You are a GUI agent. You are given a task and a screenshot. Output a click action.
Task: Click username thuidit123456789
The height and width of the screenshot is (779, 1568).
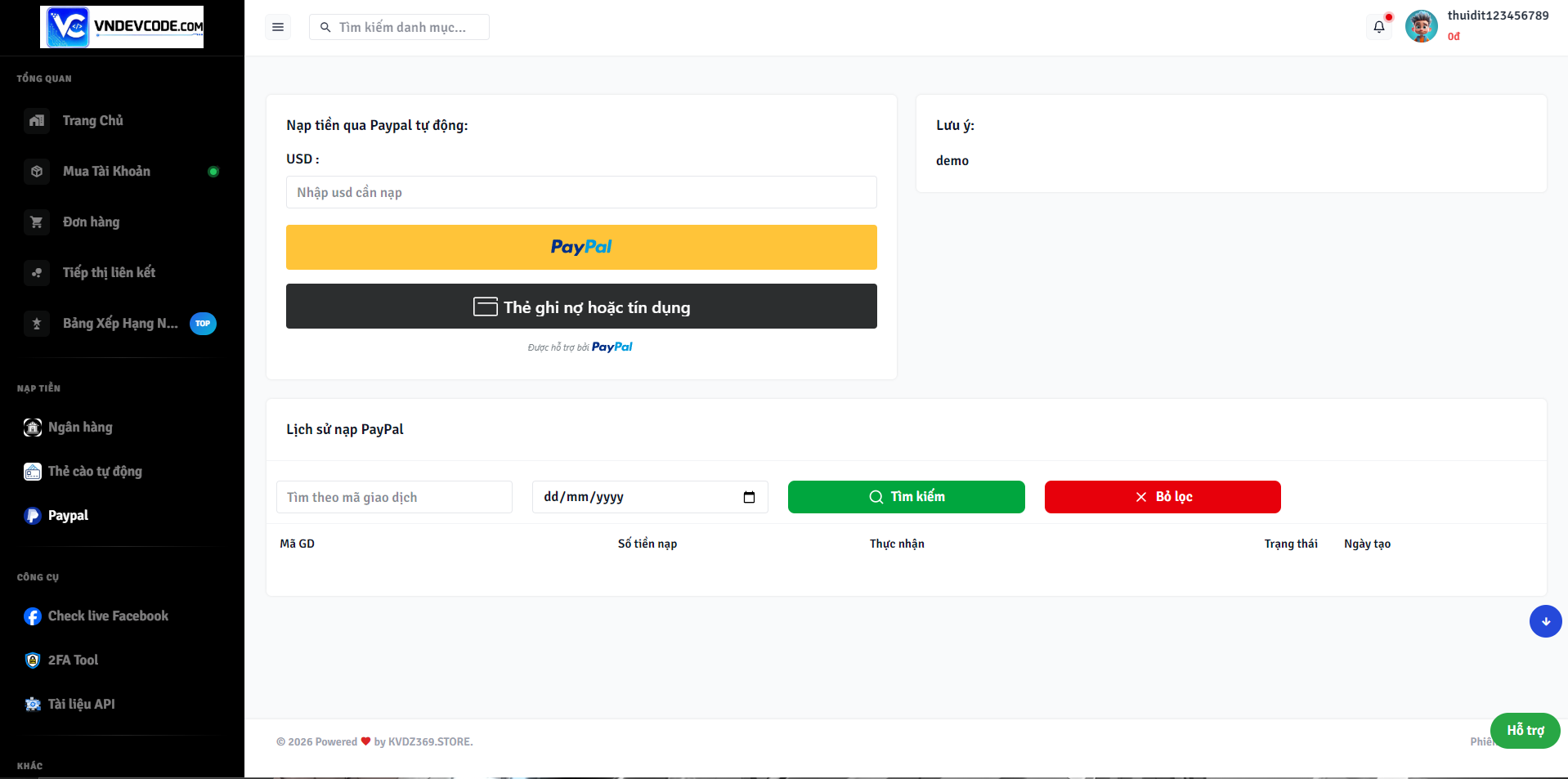tap(1499, 16)
